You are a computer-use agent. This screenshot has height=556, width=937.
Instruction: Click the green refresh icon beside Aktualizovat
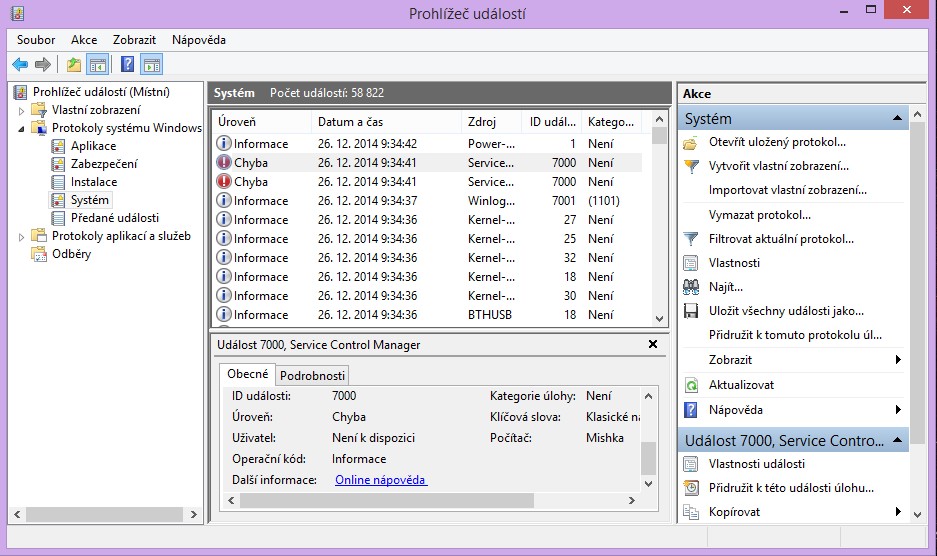[690, 385]
